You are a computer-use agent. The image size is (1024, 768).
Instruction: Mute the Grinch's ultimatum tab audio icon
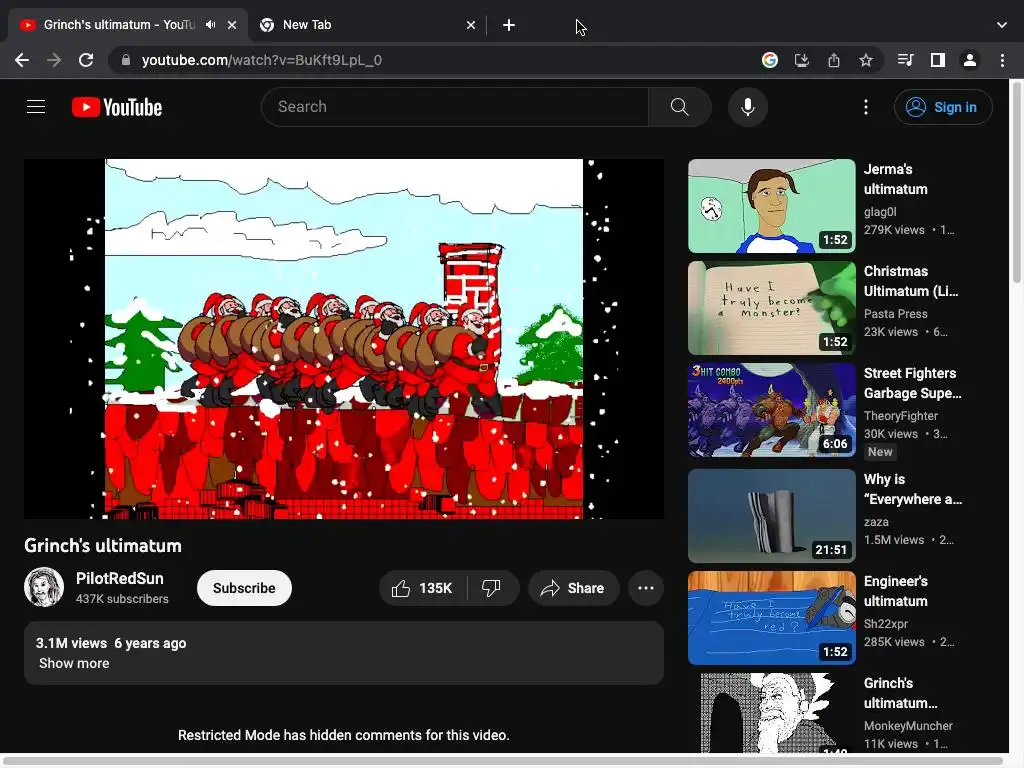(x=210, y=25)
